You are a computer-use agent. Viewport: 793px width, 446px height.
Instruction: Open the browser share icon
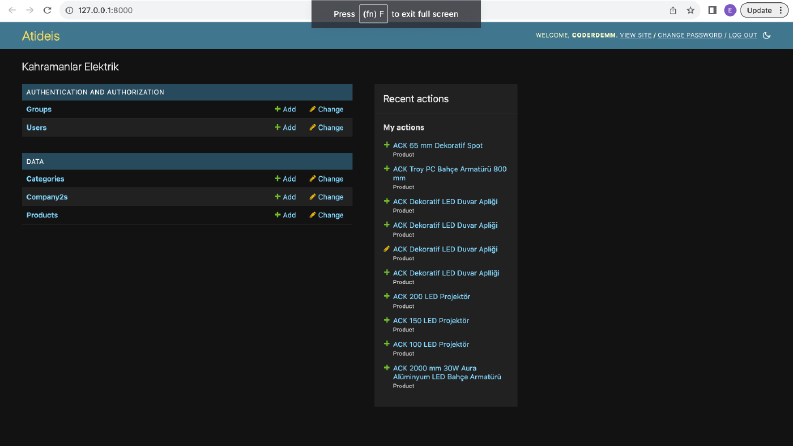pyautogui.click(x=673, y=10)
